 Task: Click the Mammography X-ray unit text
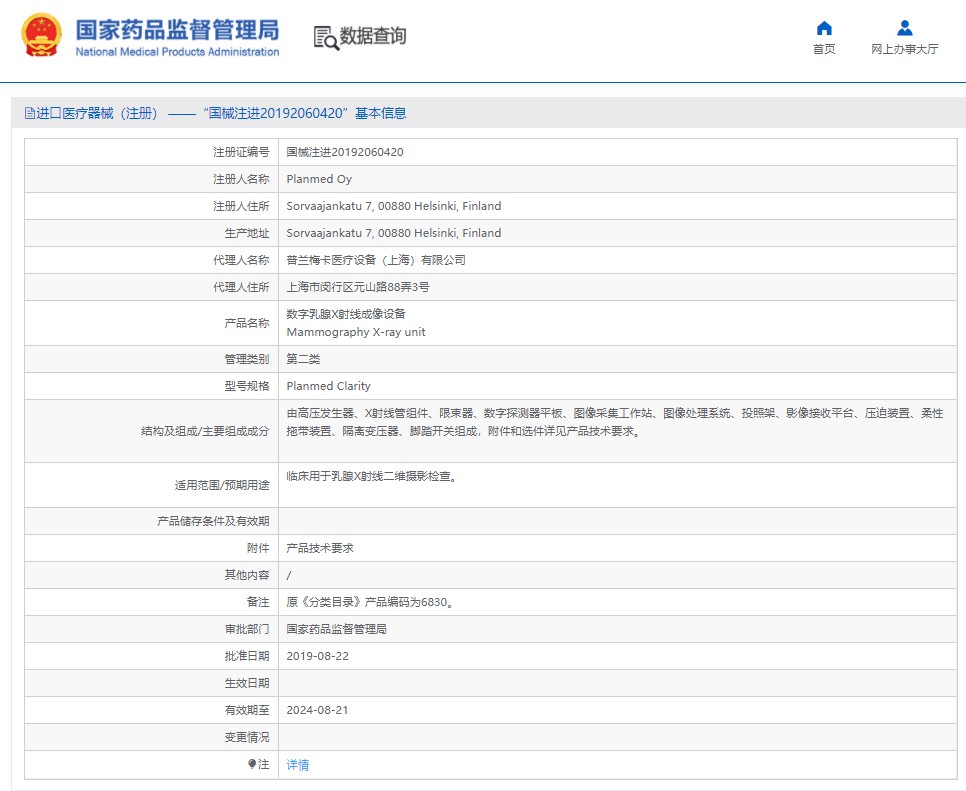[x=356, y=332]
